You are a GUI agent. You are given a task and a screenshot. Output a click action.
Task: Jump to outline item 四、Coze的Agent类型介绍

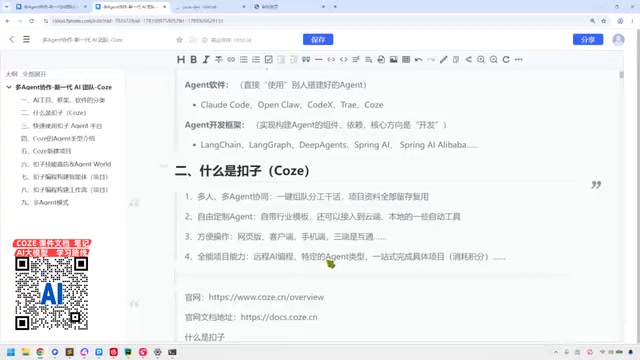coord(58,138)
